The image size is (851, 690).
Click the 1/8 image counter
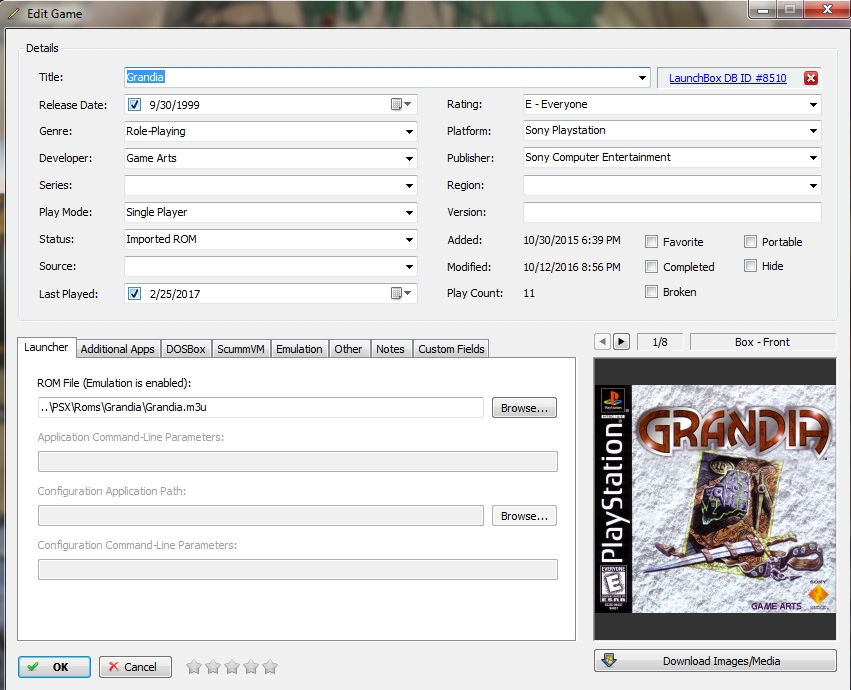click(x=660, y=342)
